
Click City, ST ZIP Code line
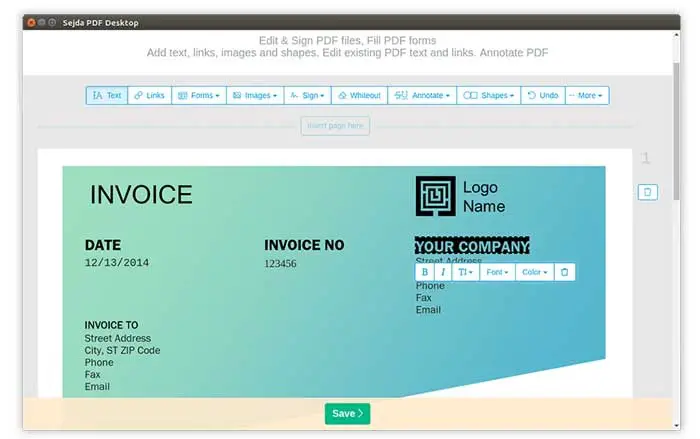pos(122,351)
